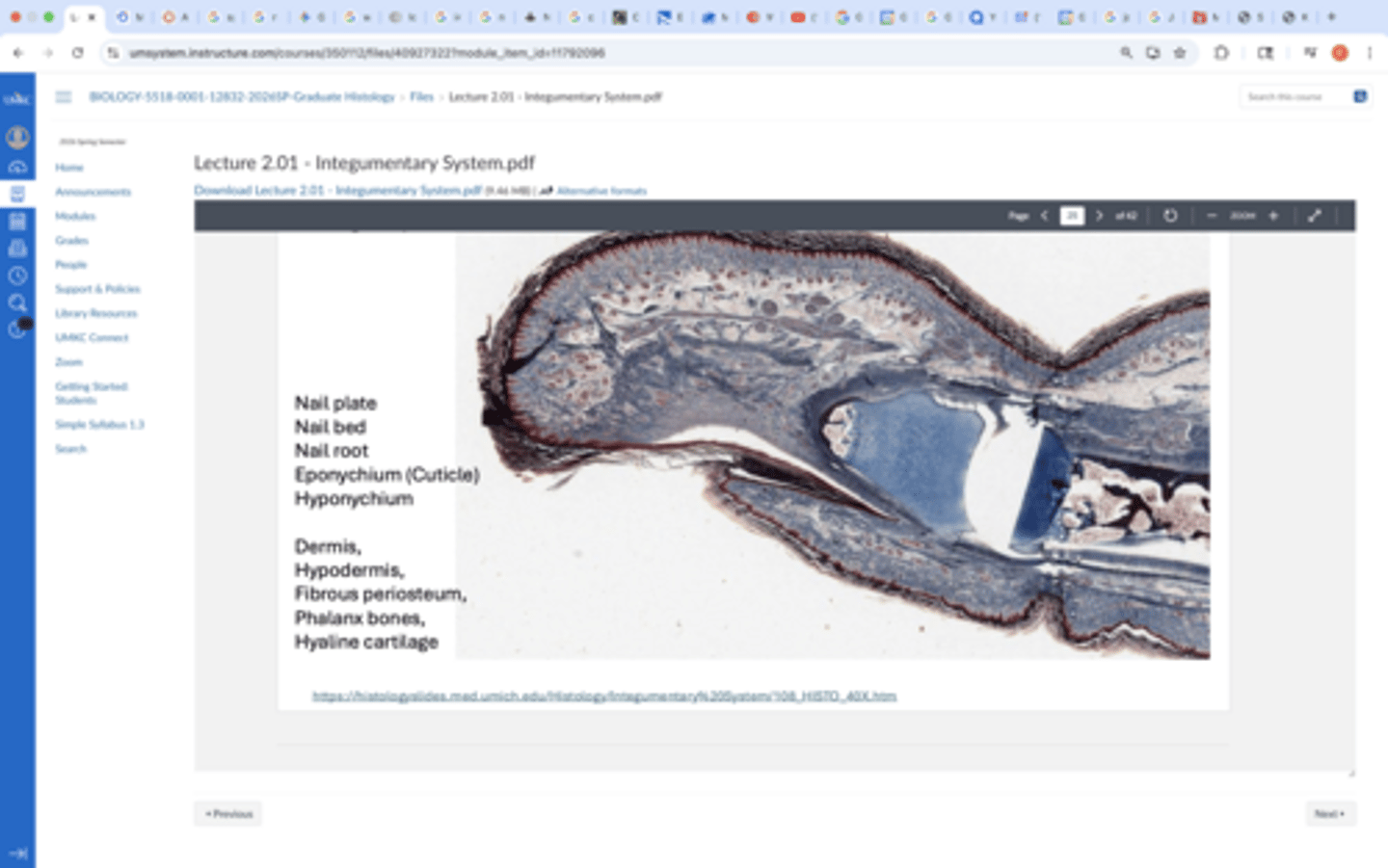Zoom in the PDF with plus icon
1388x868 pixels.
[x=1273, y=216]
